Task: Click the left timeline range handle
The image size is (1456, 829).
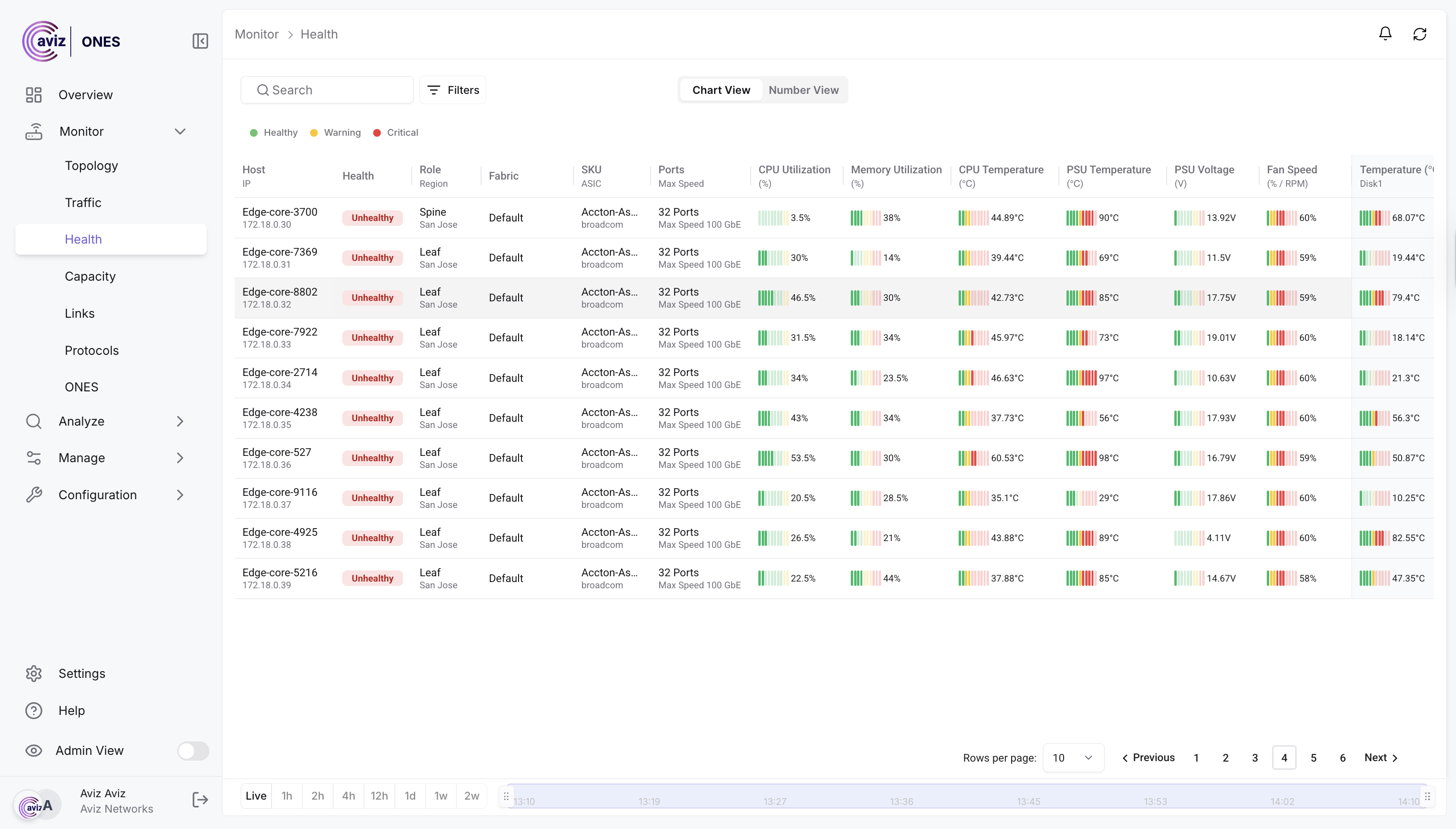Action: tap(506, 797)
